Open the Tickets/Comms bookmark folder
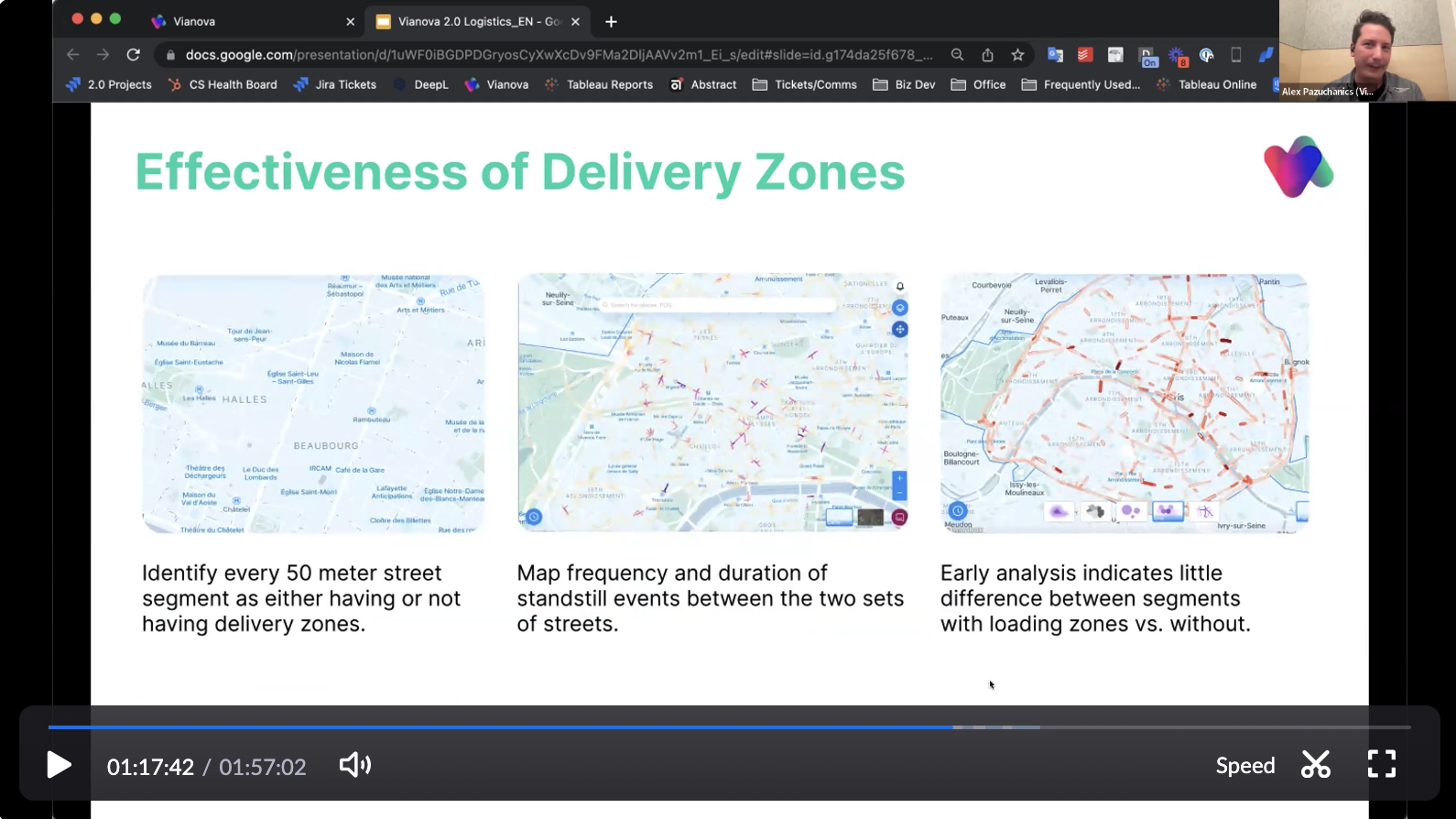Viewport: 1456px width, 819px height. [x=805, y=84]
